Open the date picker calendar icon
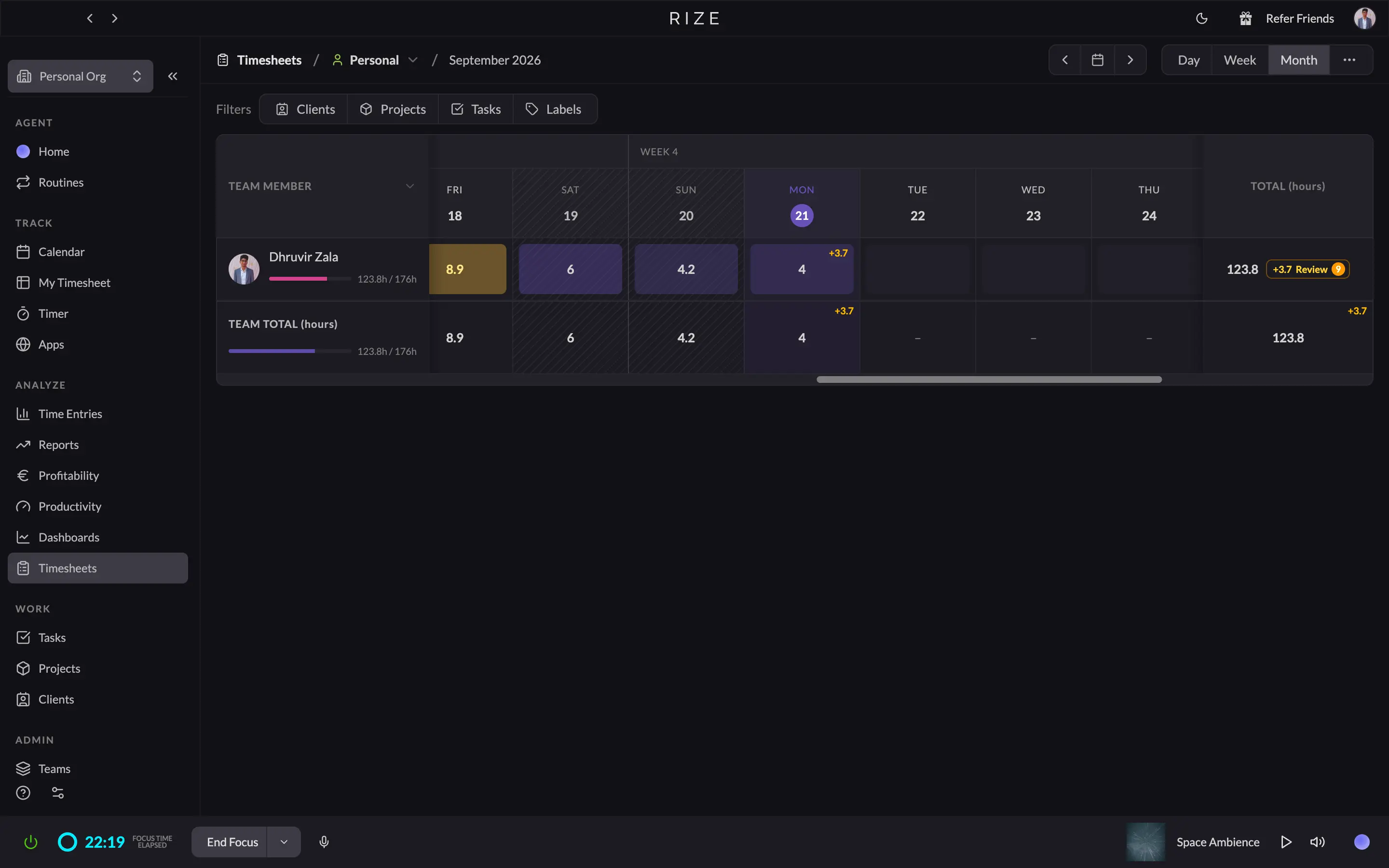Screen dimensions: 1389x868 [x=1097, y=60]
